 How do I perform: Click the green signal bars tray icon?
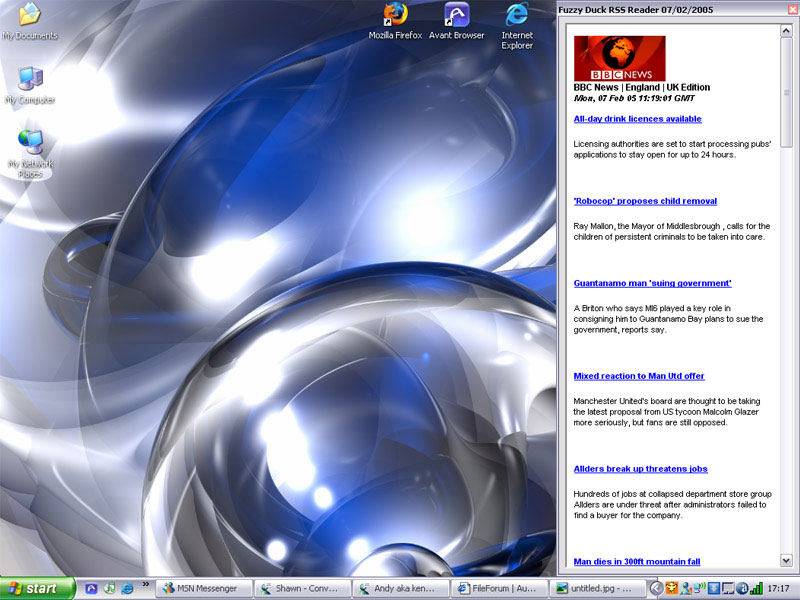(x=756, y=589)
